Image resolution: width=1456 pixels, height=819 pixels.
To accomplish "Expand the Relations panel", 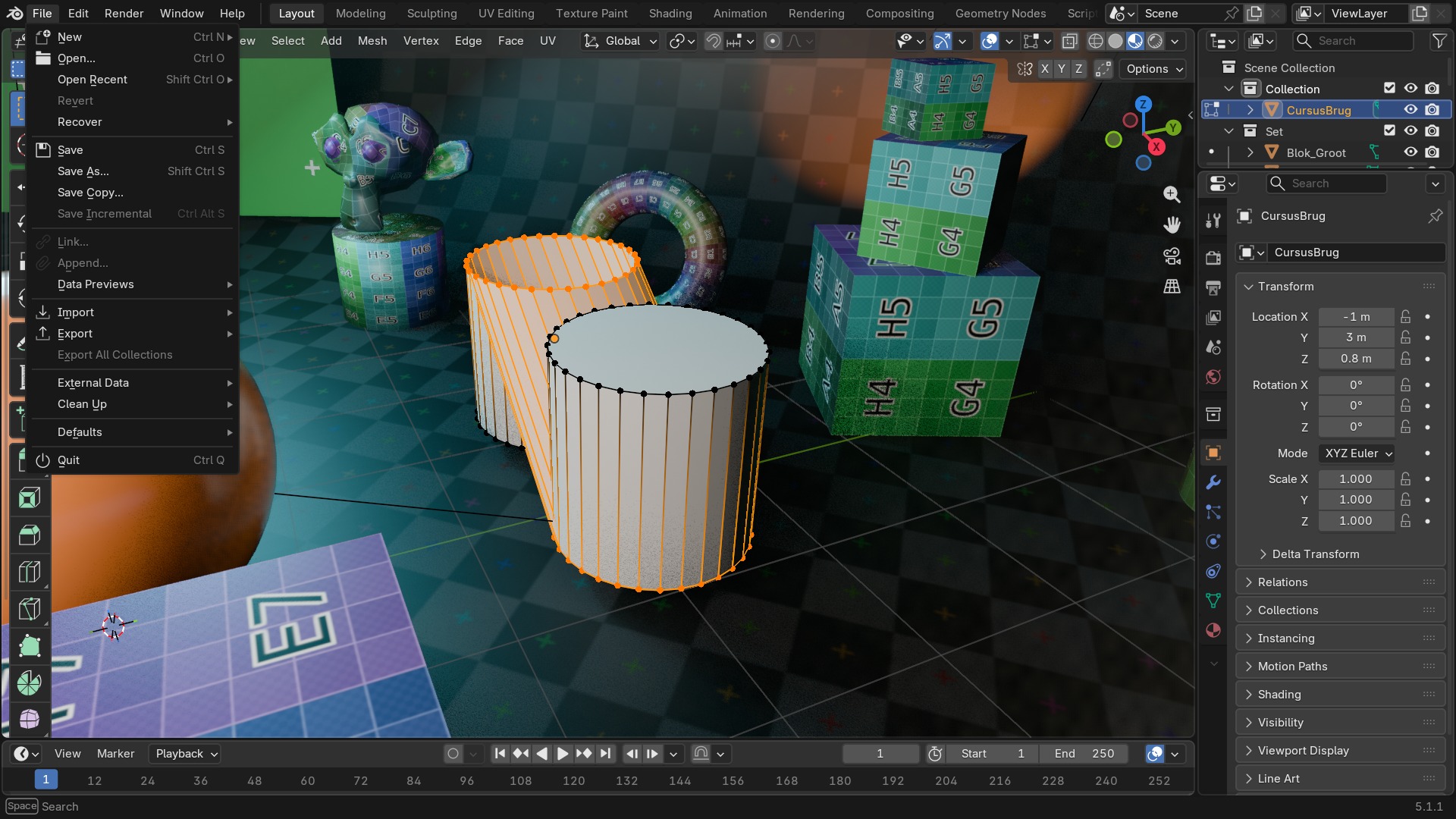I will click(x=1340, y=582).
